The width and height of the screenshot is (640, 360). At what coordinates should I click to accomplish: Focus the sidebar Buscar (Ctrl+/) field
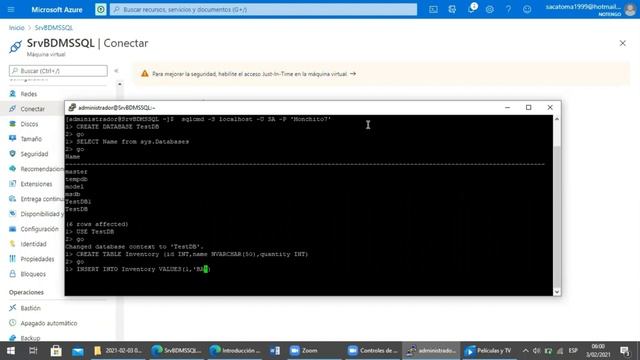[58, 71]
